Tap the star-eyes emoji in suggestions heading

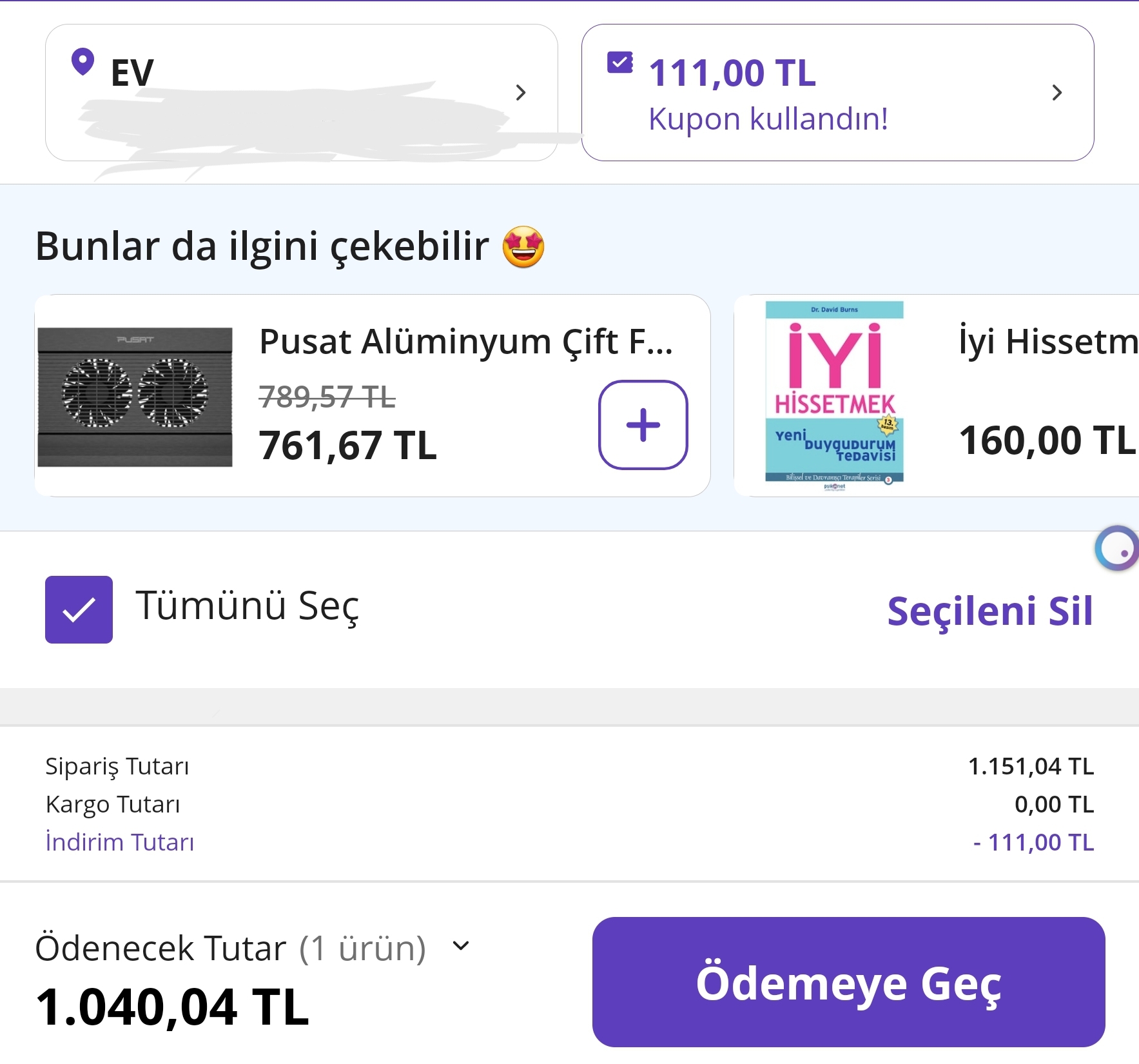tap(523, 247)
